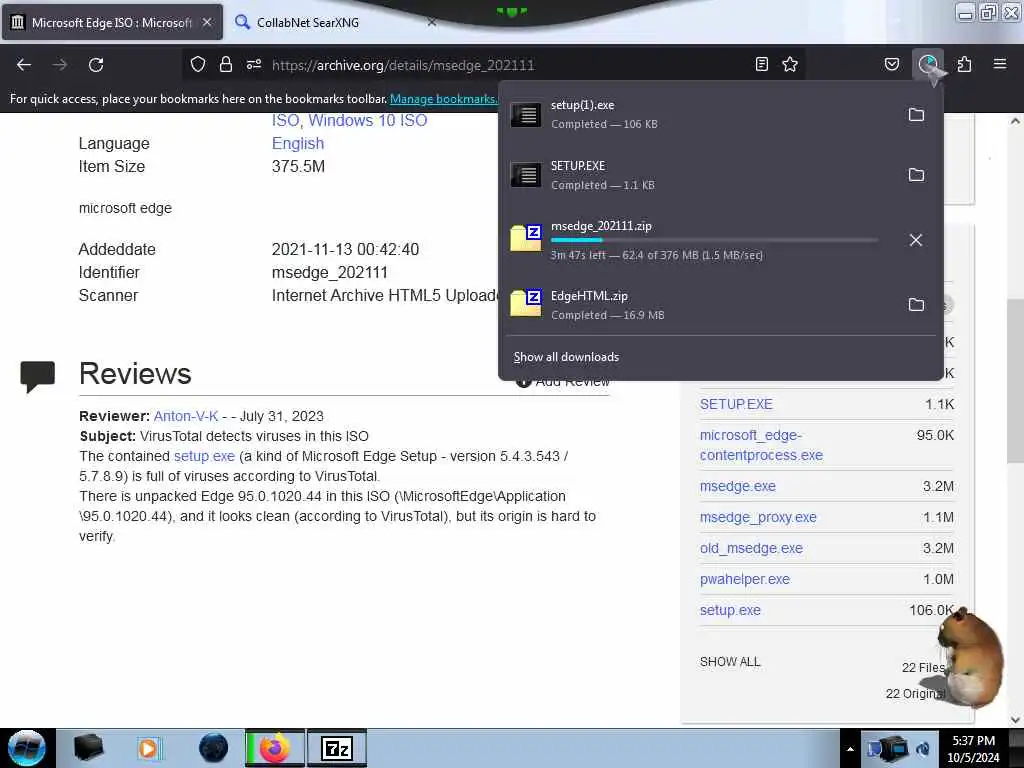Image resolution: width=1024 pixels, height=768 pixels.
Task: Toggle reader view icon
Action: (x=761, y=64)
